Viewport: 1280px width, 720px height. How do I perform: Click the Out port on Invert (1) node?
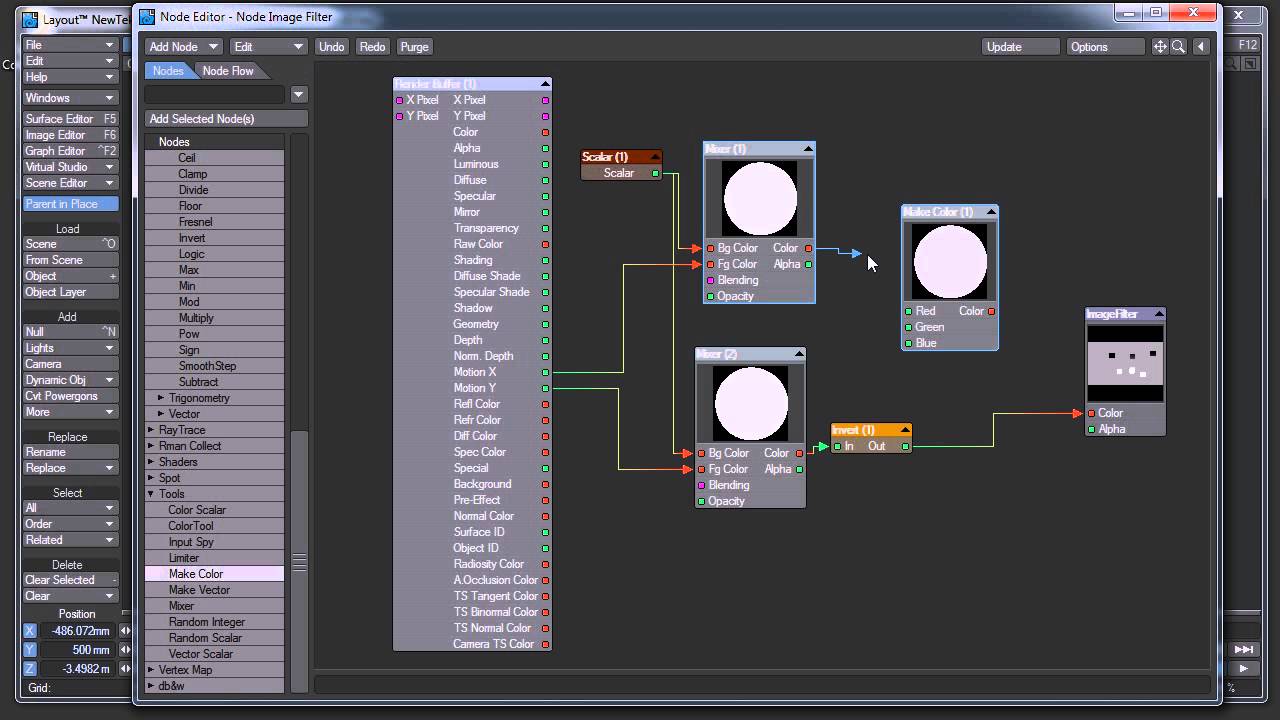pyautogui.click(x=905, y=446)
